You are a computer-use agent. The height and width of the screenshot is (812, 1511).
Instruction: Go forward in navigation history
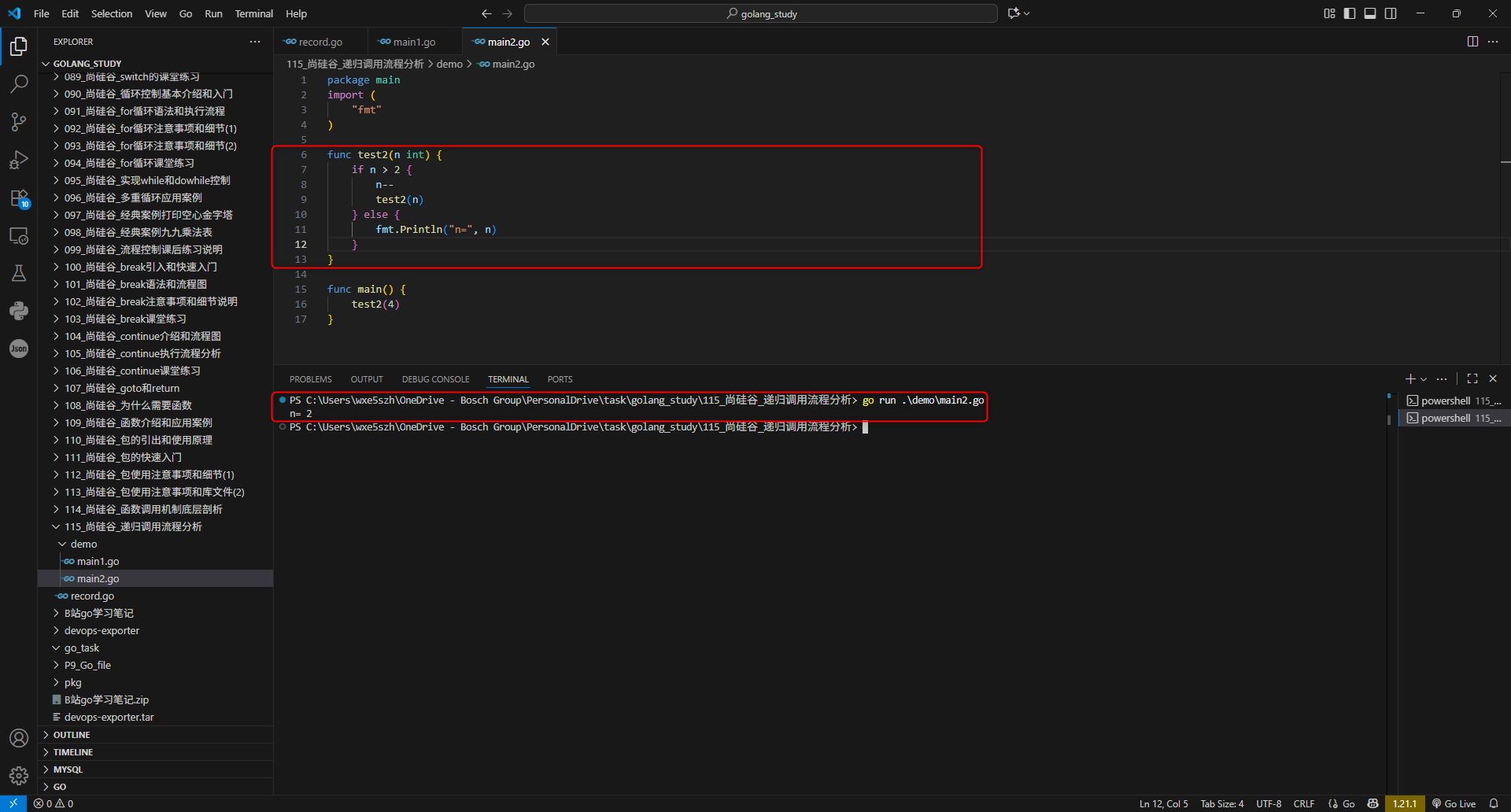click(x=508, y=13)
